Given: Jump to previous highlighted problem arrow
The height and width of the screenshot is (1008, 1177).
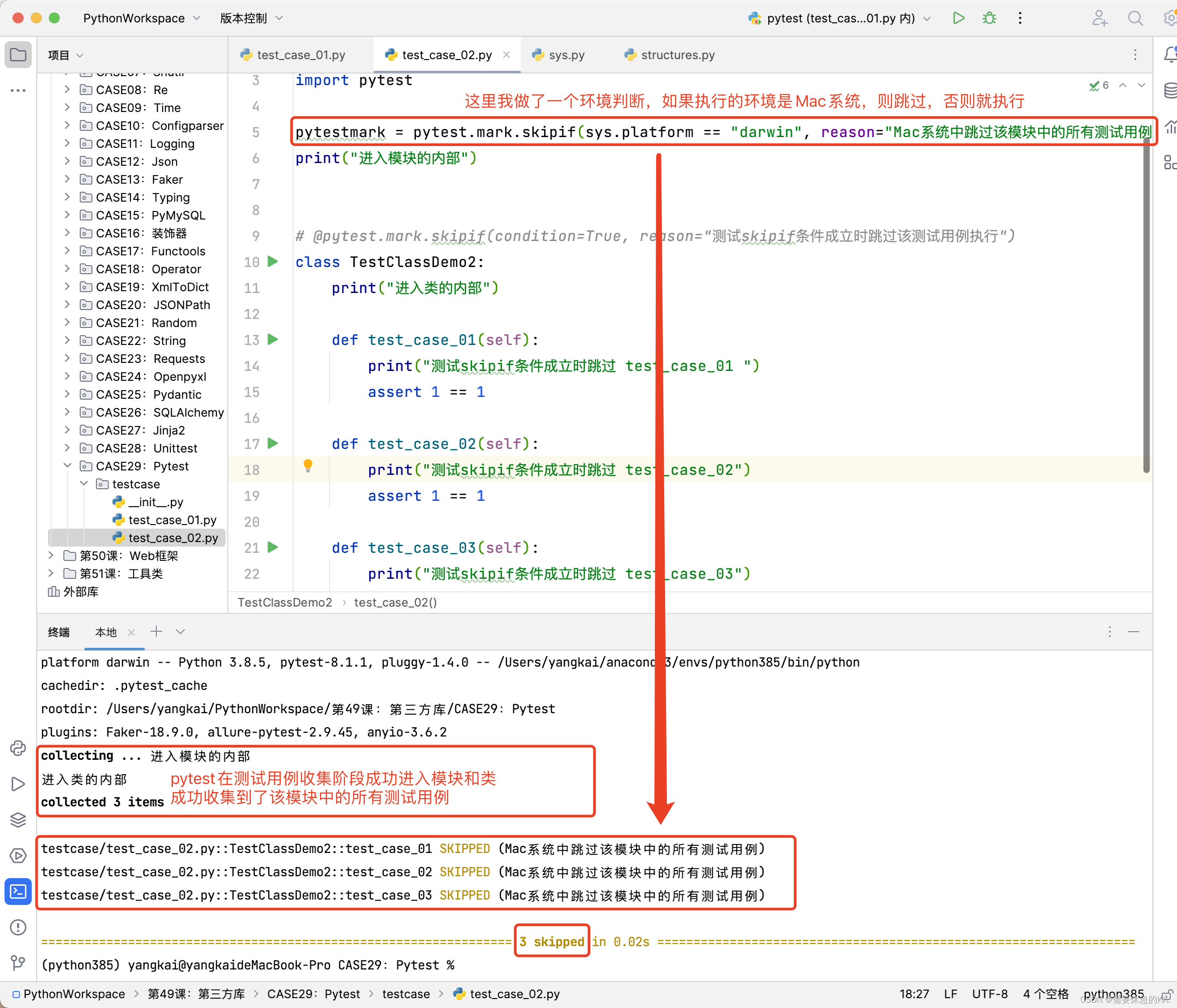Looking at the screenshot, I should 1122,85.
